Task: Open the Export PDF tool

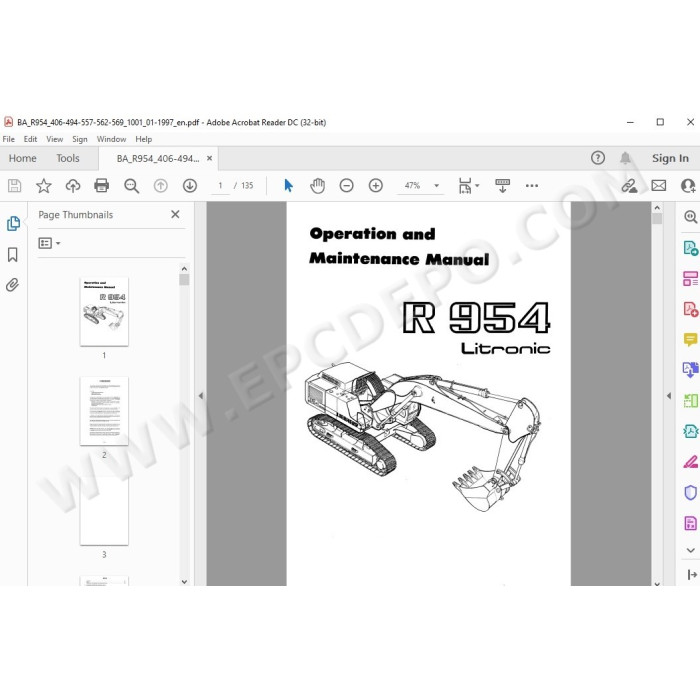Action: coord(690,248)
